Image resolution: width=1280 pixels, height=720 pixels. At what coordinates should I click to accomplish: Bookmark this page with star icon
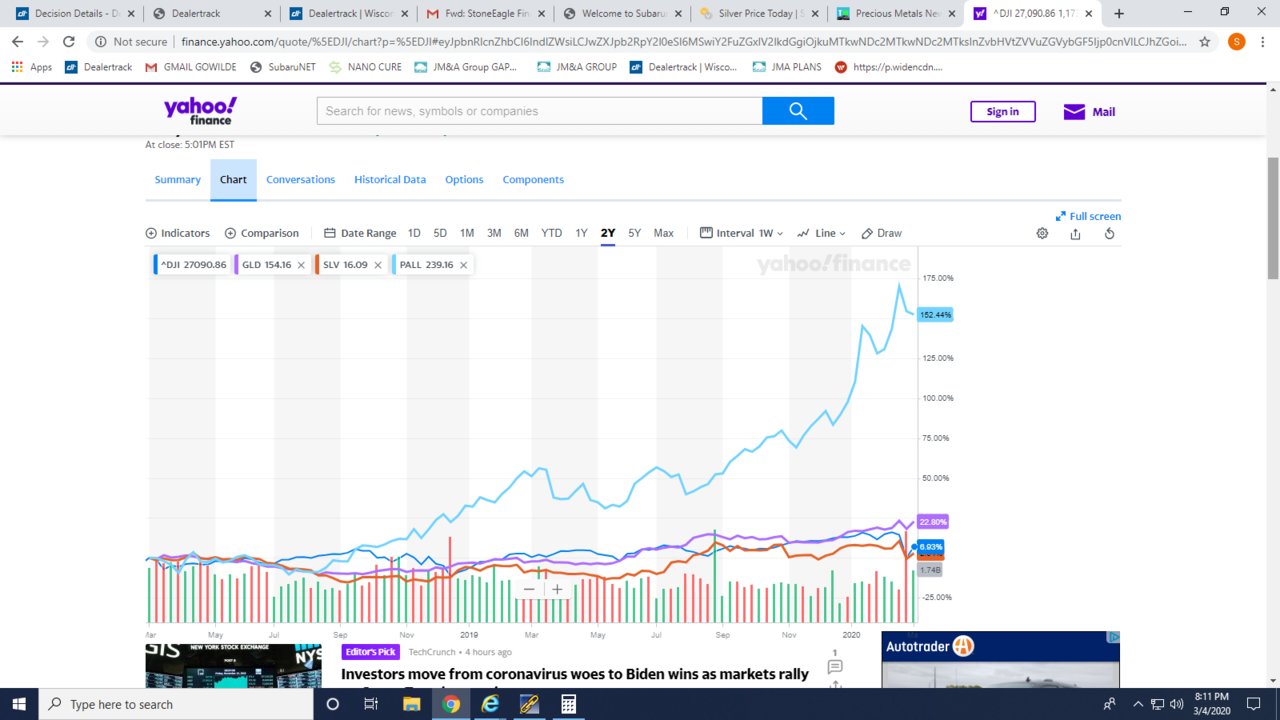[x=1205, y=42]
